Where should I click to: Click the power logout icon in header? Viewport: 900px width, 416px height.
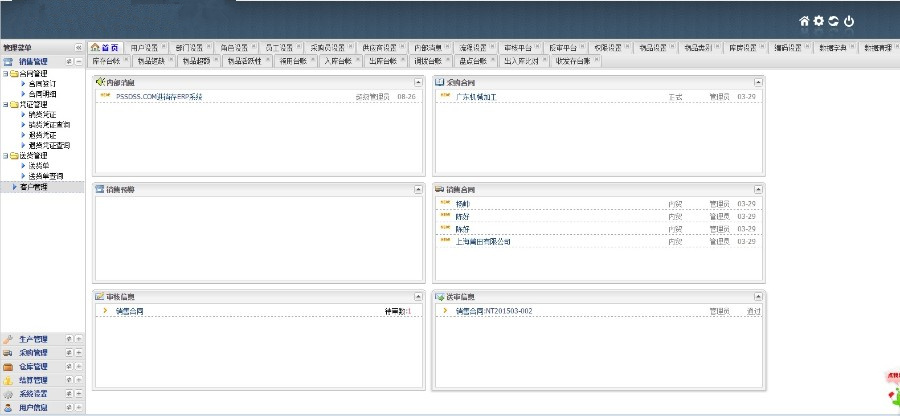[849, 21]
